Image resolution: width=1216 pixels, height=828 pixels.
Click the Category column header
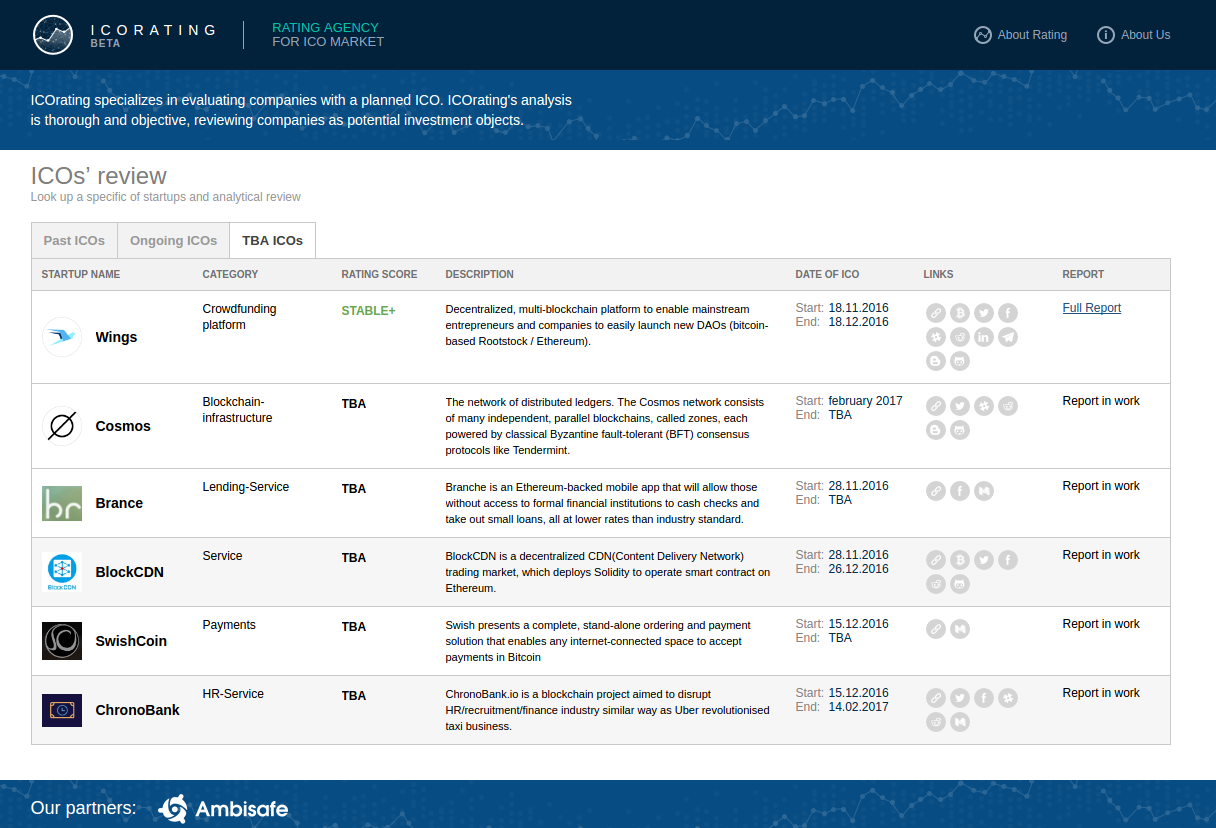(x=230, y=274)
